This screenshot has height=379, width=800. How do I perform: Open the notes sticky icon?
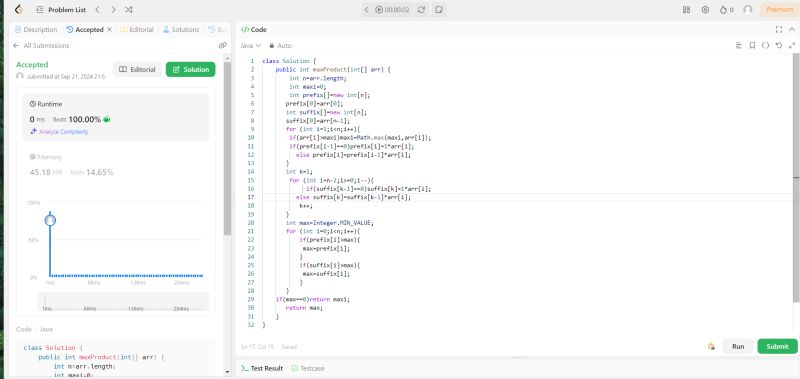click(x=438, y=10)
